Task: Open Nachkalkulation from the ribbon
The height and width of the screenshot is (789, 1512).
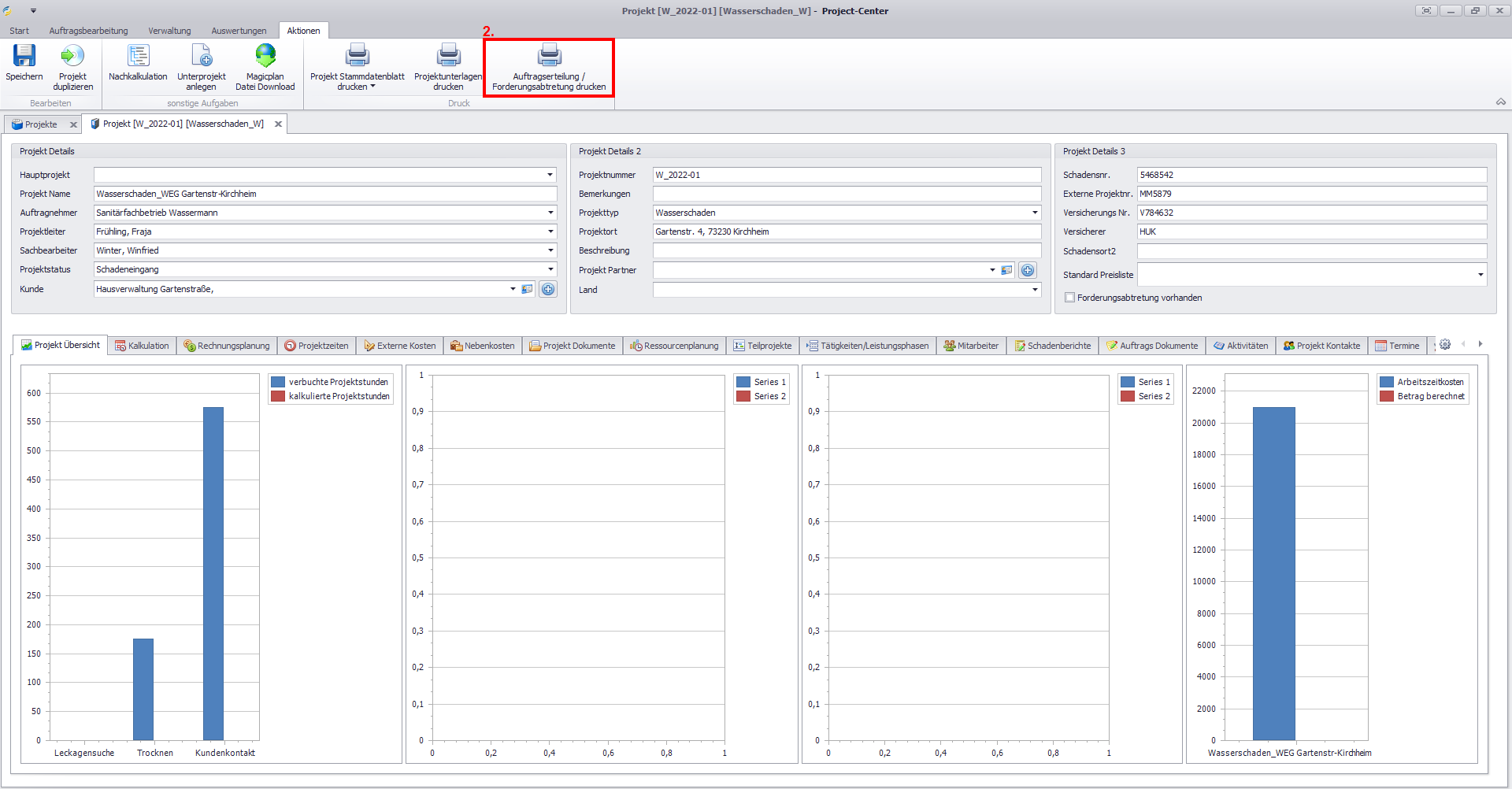Action: click(138, 56)
